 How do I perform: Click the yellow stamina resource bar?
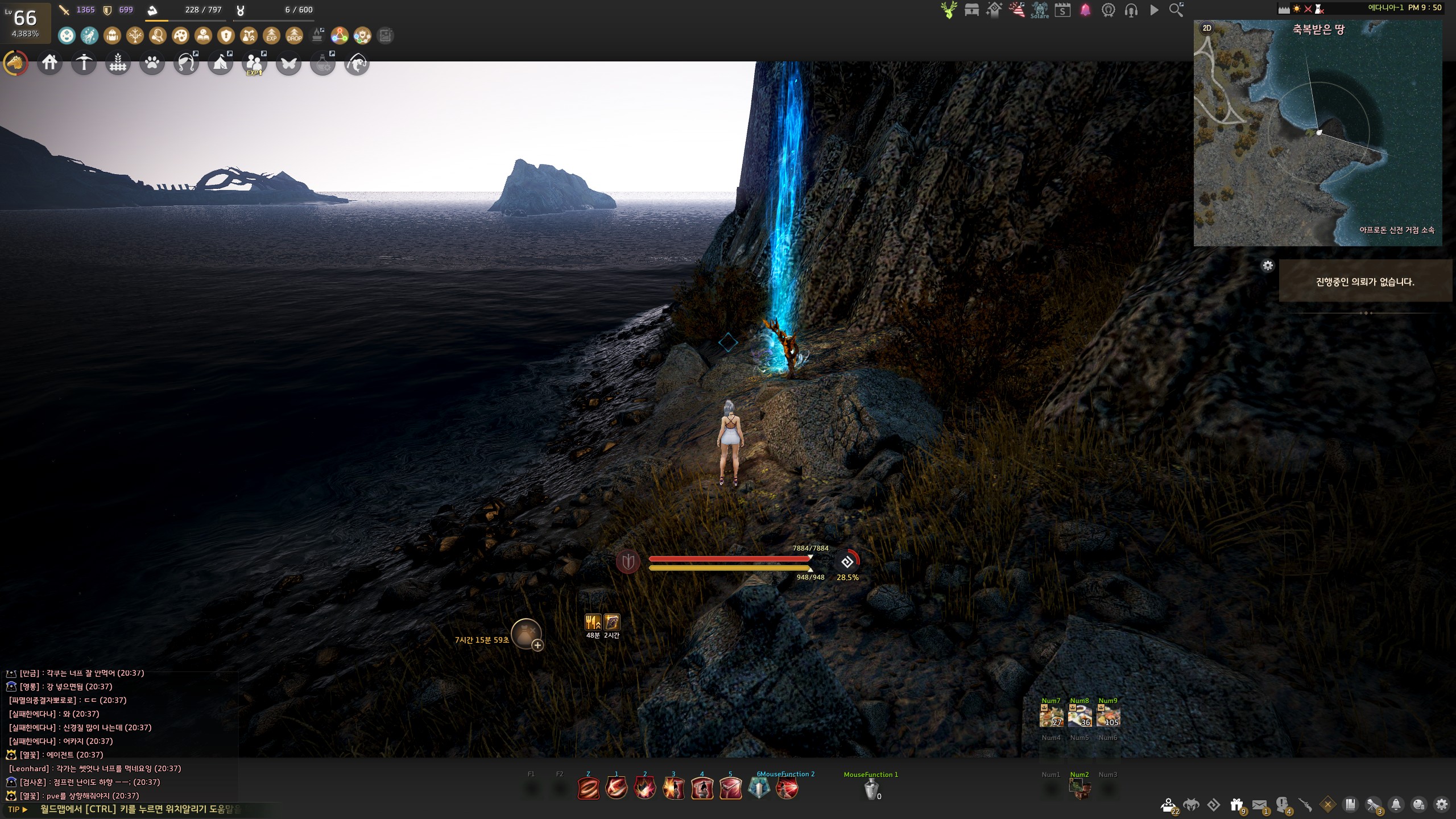point(730,568)
